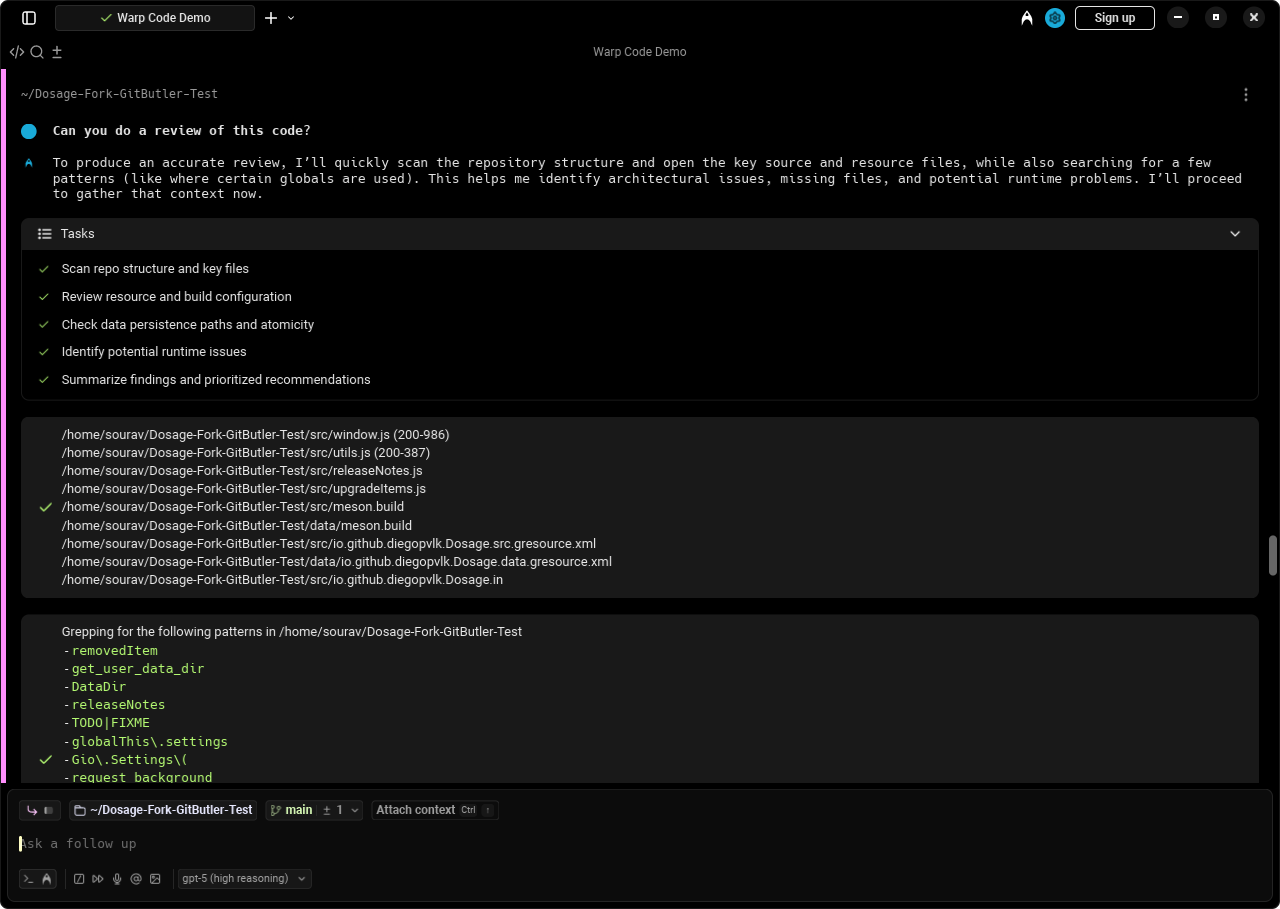Select task 'Review resource and build configuration'

(177, 297)
